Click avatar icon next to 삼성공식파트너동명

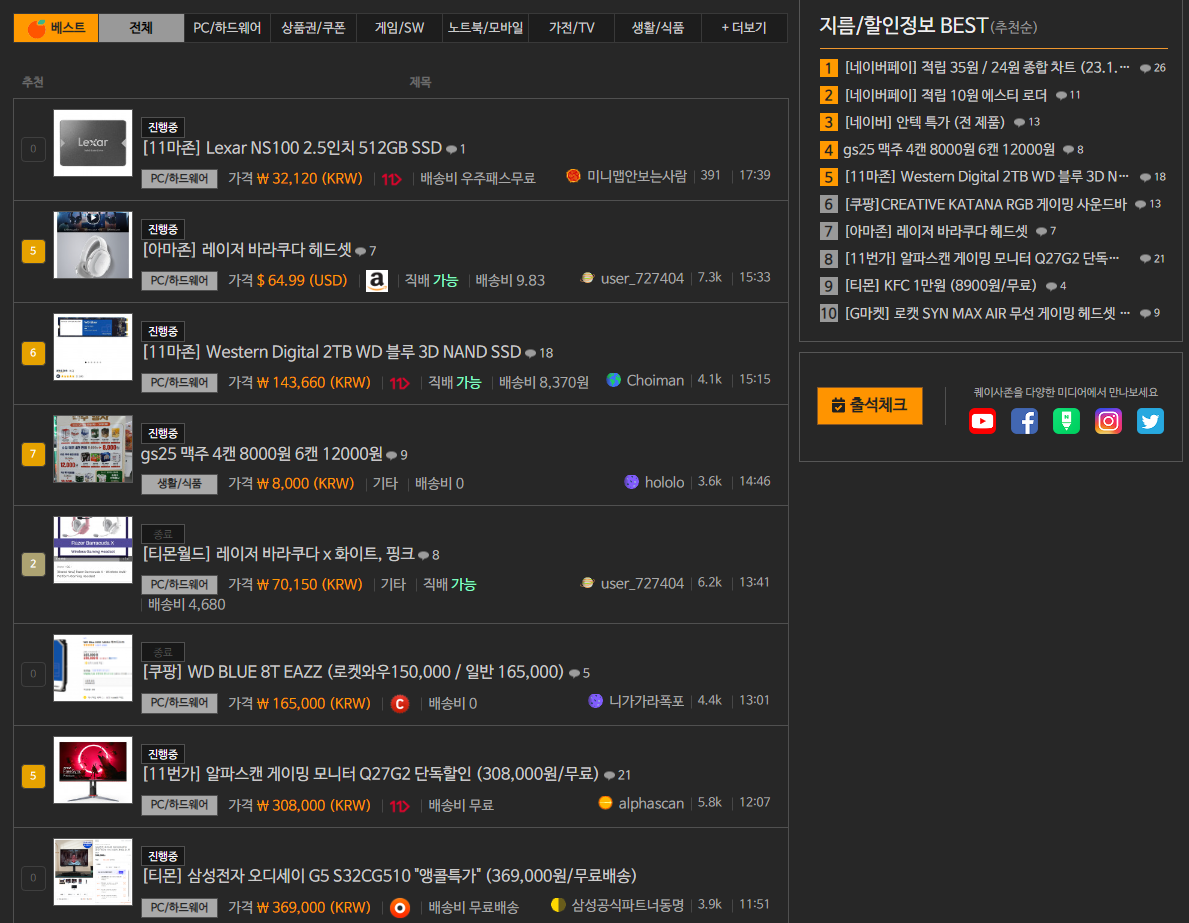[558, 904]
